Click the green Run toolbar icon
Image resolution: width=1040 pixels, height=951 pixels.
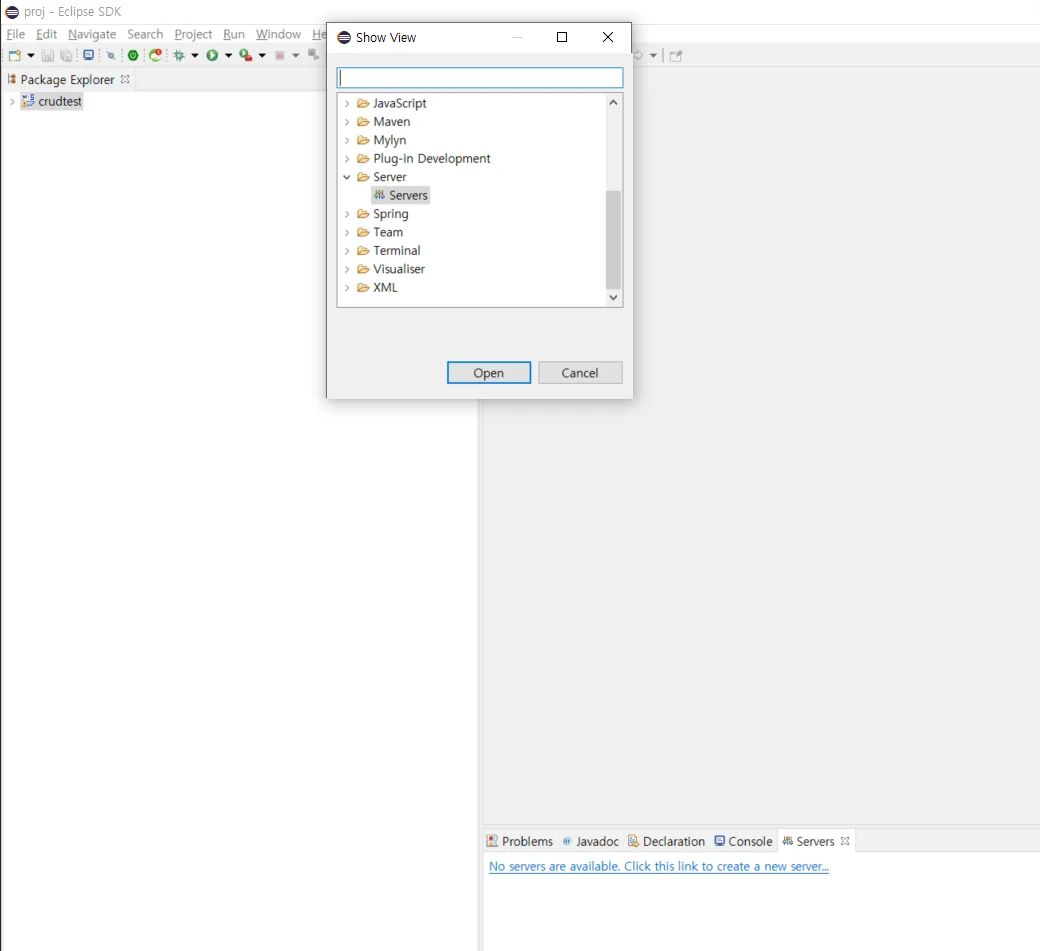pos(211,55)
